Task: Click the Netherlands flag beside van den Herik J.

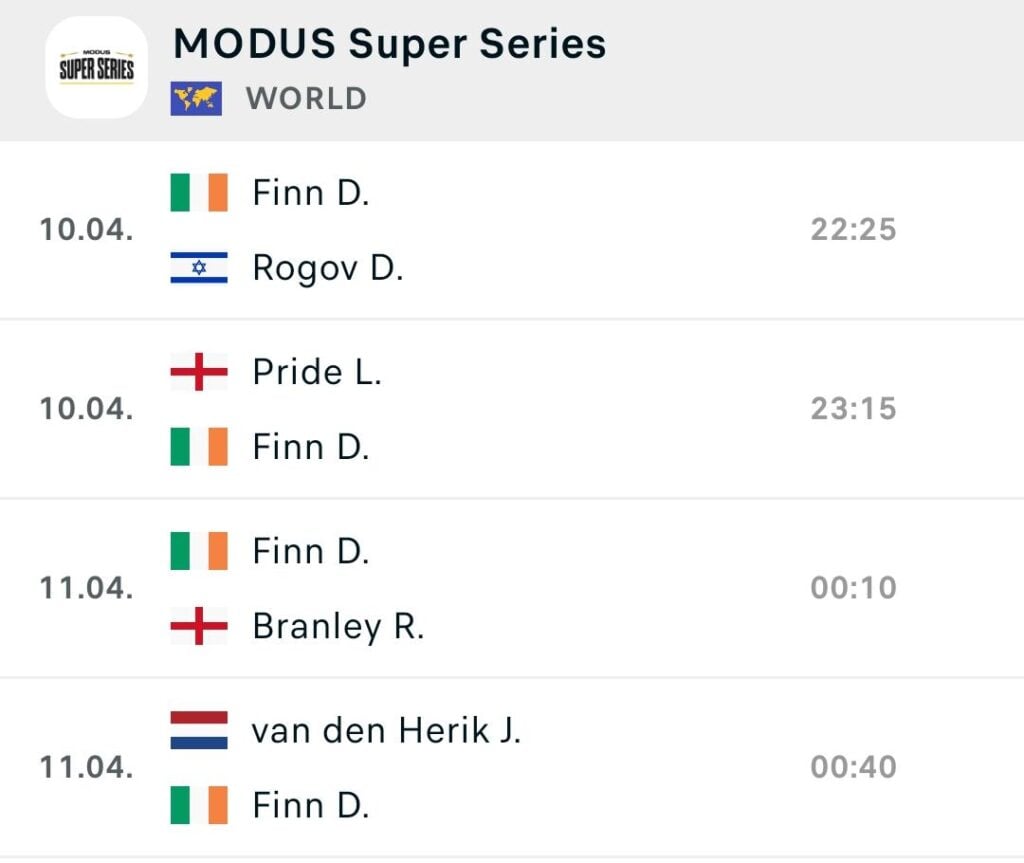Action: [199, 731]
